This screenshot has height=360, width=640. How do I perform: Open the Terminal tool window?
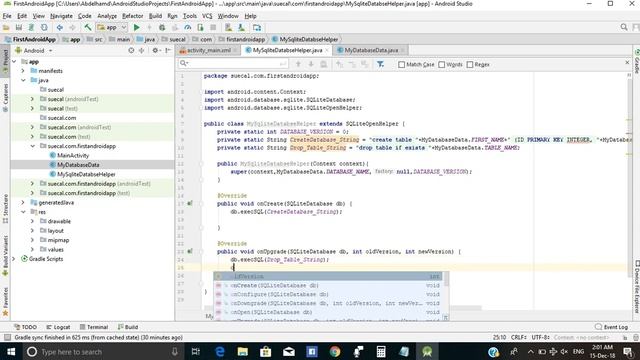point(94,327)
